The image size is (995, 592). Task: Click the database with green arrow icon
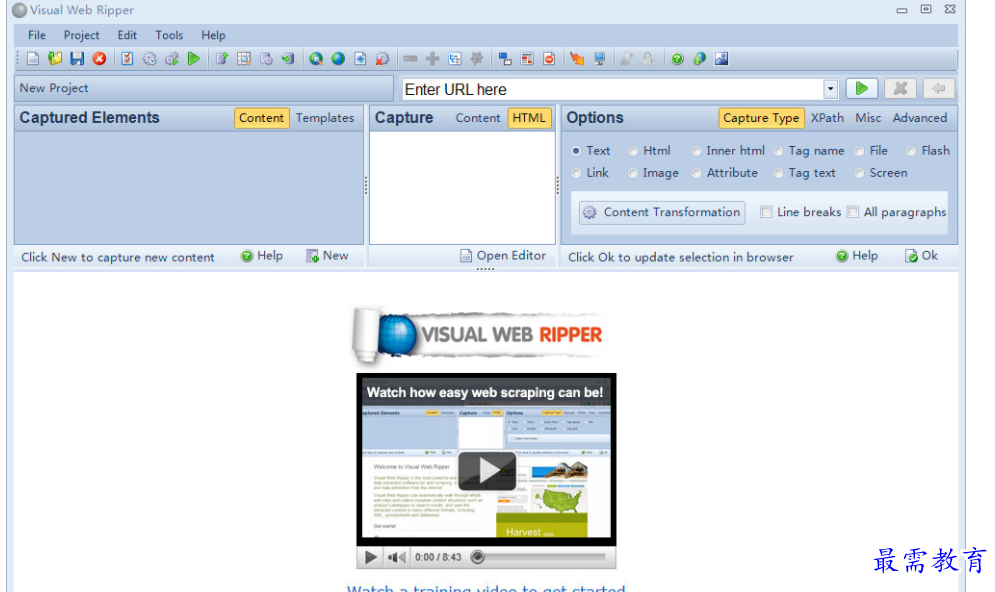click(288, 59)
